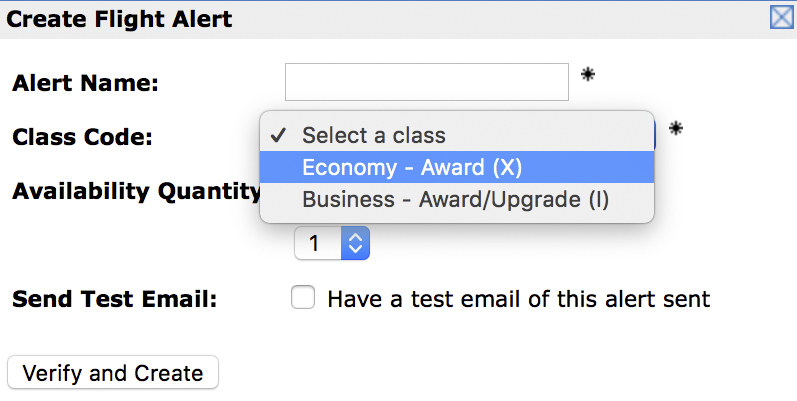Choose the 'Select a class' option

coord(374,135)
